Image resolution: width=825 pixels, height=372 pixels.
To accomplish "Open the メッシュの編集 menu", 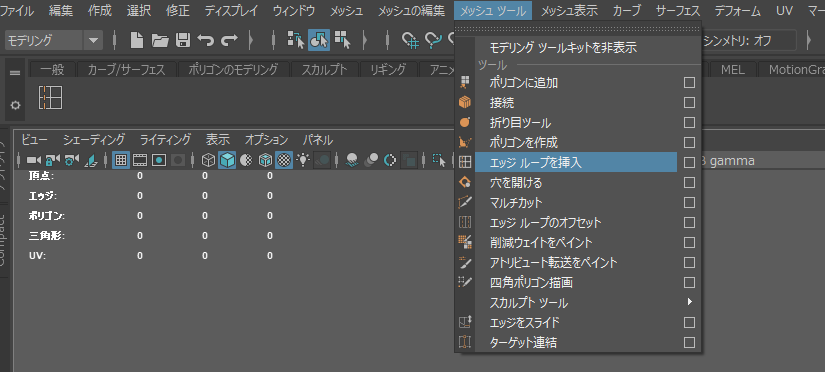I will pos(411,10).
